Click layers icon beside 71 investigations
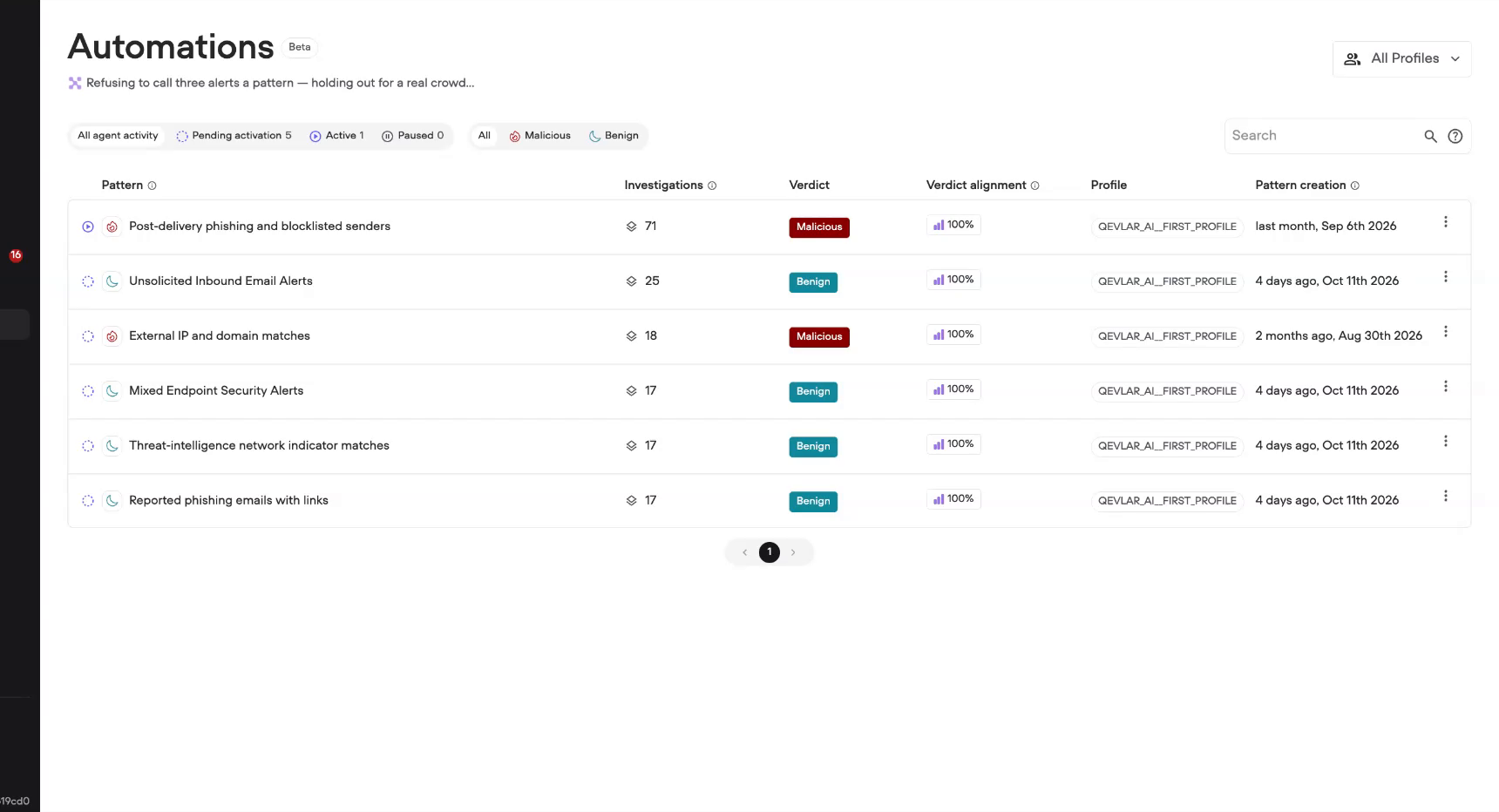Image resolution: width=1499 pixels, height=812 pixels. click(631, 227)
